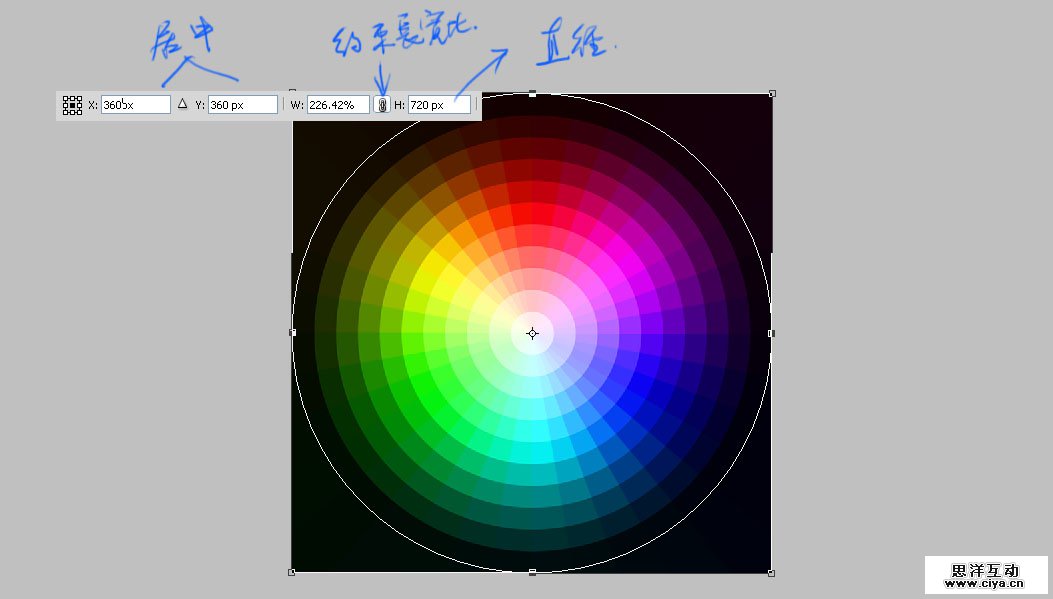Screen dimensions: 1053x599
Task: Click the X position input field
Action: click(135, 105)
